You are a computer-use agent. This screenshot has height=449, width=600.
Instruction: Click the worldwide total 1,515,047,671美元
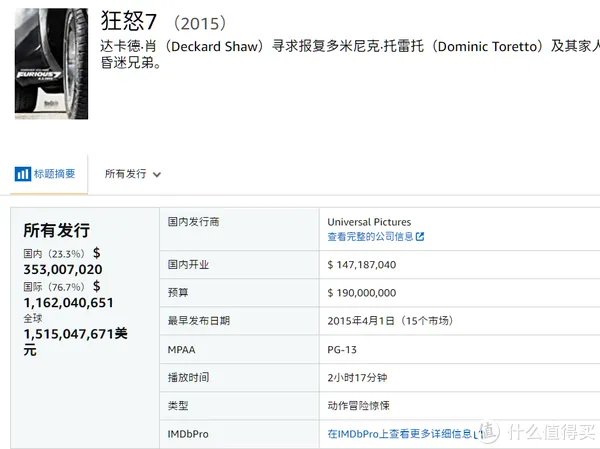(x=75, y=341)
